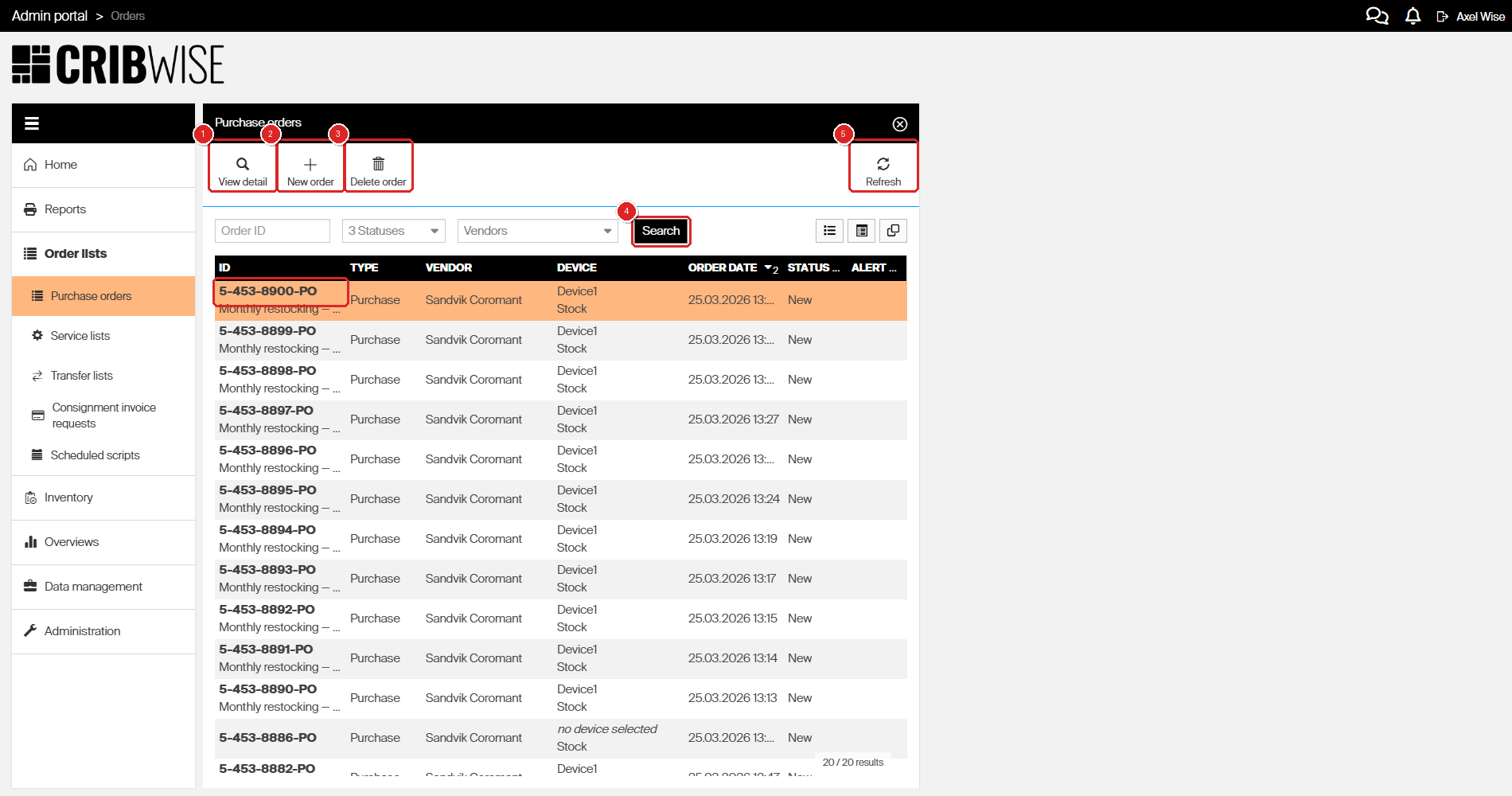
Task: Open the Vendors dropdown
Action: pos(537,230)
